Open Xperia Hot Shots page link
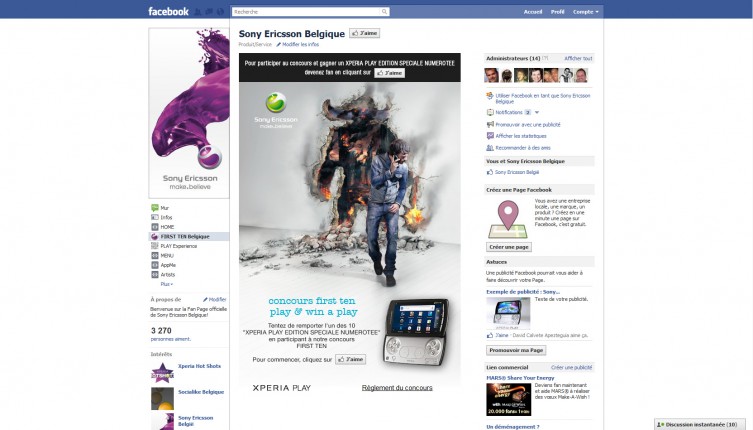 199,366
